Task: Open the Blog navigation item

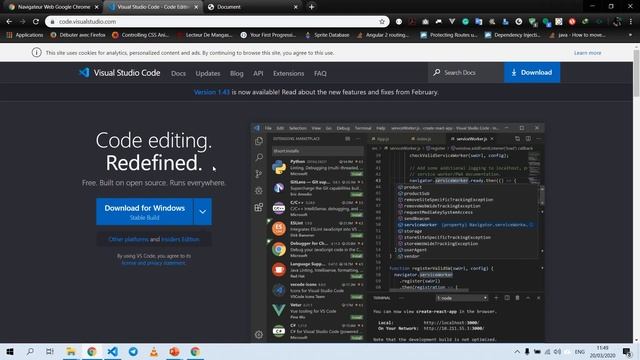Action: coord(236,73)
